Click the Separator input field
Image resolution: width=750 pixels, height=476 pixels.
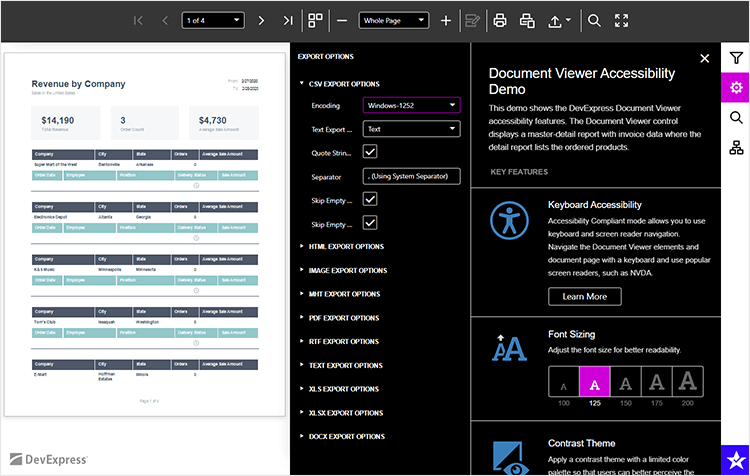point(411,177)
